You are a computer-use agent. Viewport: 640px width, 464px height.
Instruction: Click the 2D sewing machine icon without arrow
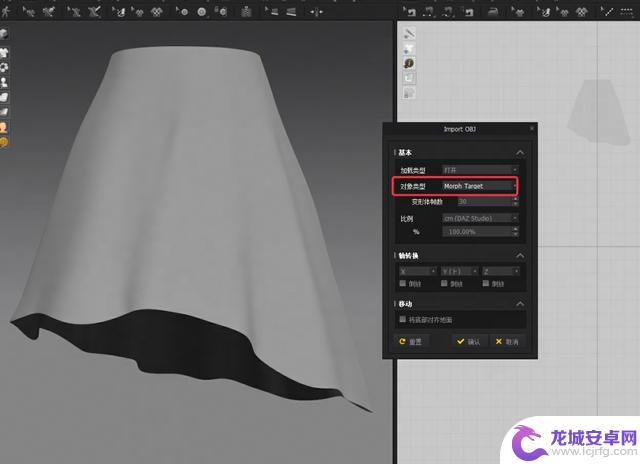[469, 12]
